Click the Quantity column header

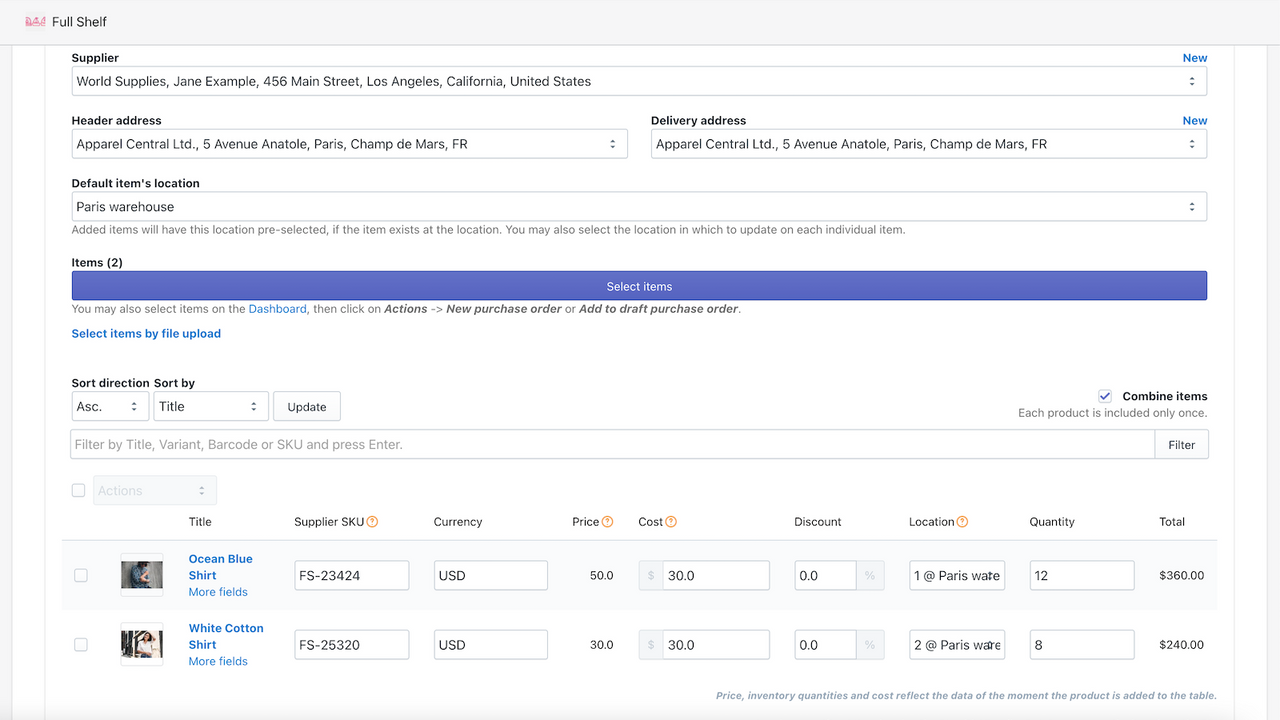coord(1052,522)
